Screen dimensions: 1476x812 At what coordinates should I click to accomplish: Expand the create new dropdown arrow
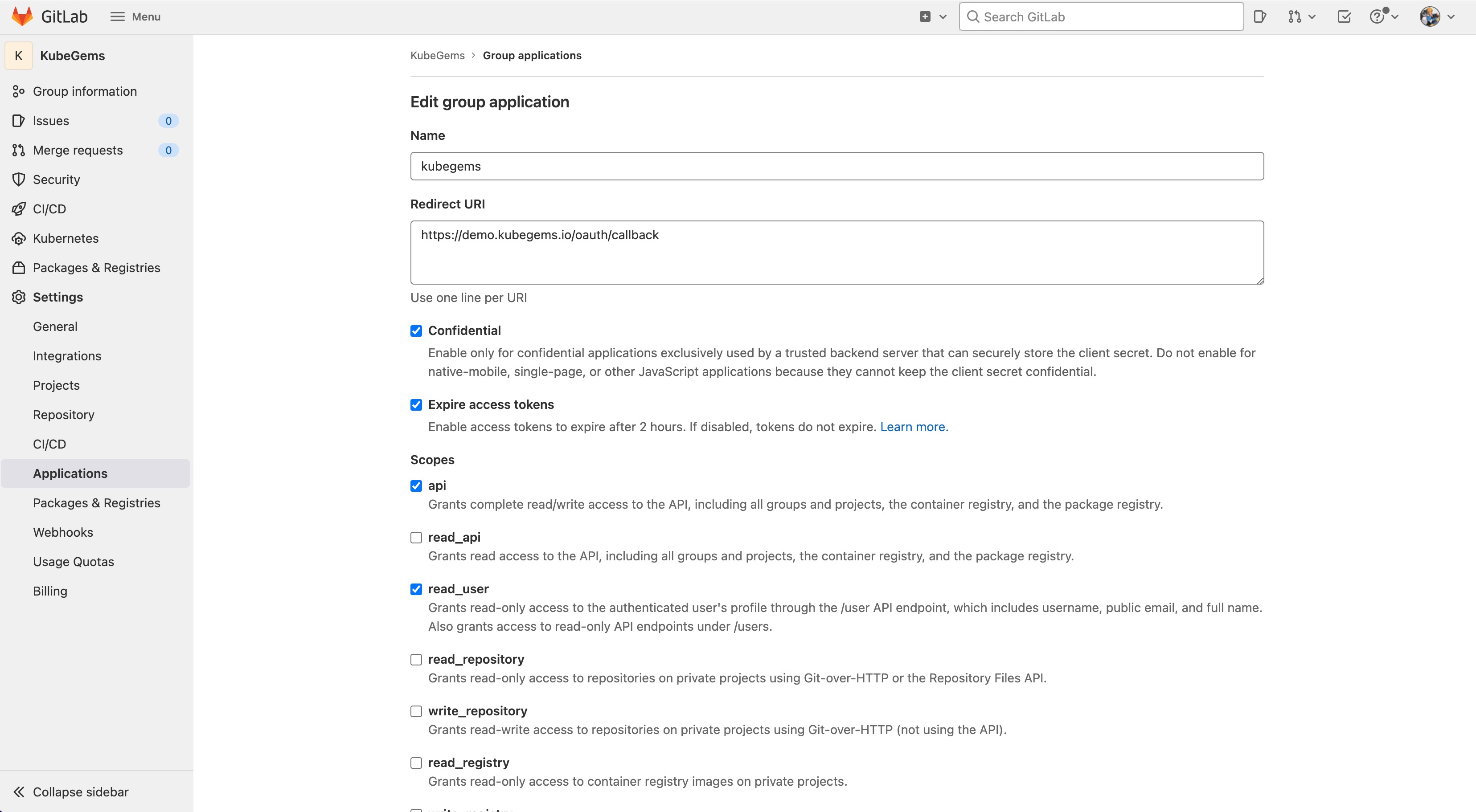coord(943,16)
